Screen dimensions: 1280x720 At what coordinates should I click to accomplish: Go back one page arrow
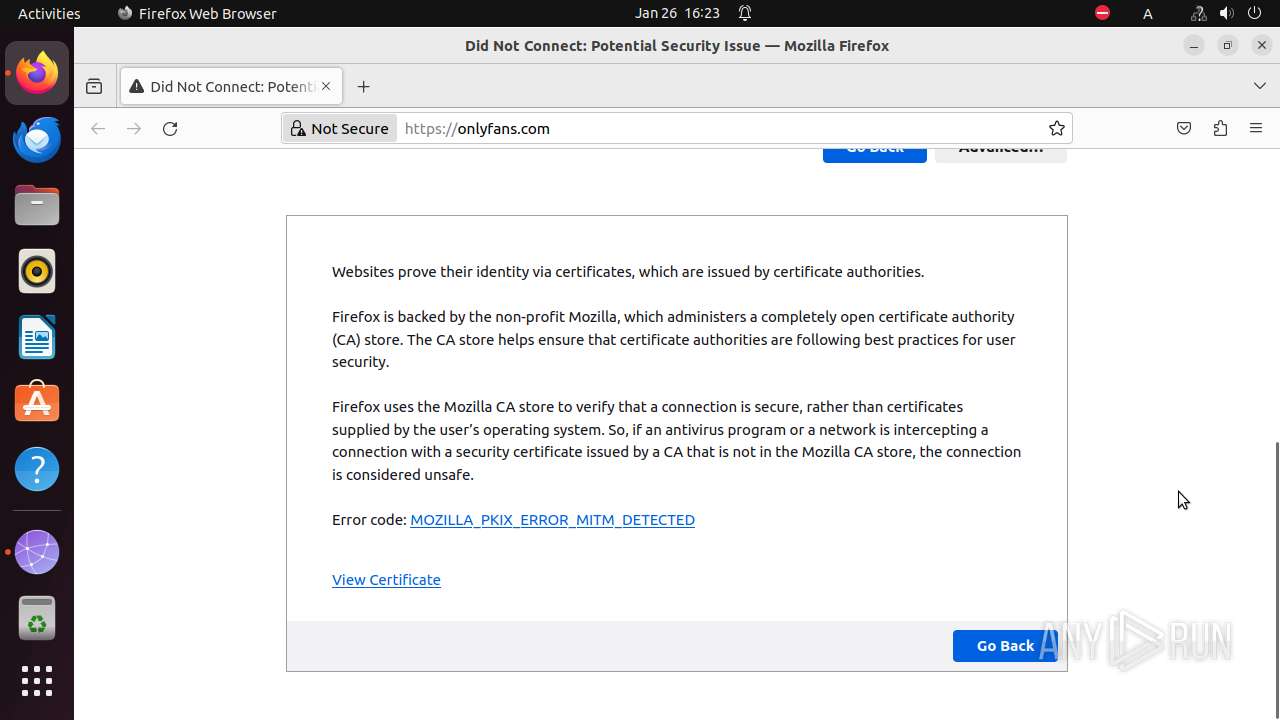pos(98,128)
